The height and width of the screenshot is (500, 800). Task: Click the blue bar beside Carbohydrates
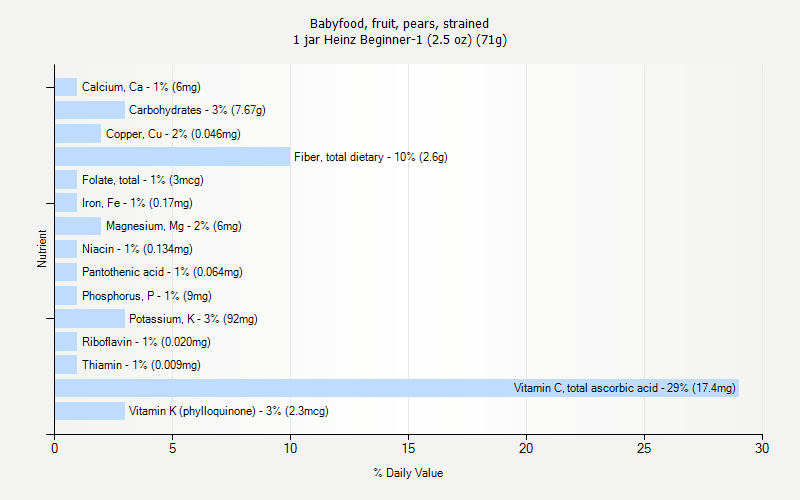pos(90,110)
